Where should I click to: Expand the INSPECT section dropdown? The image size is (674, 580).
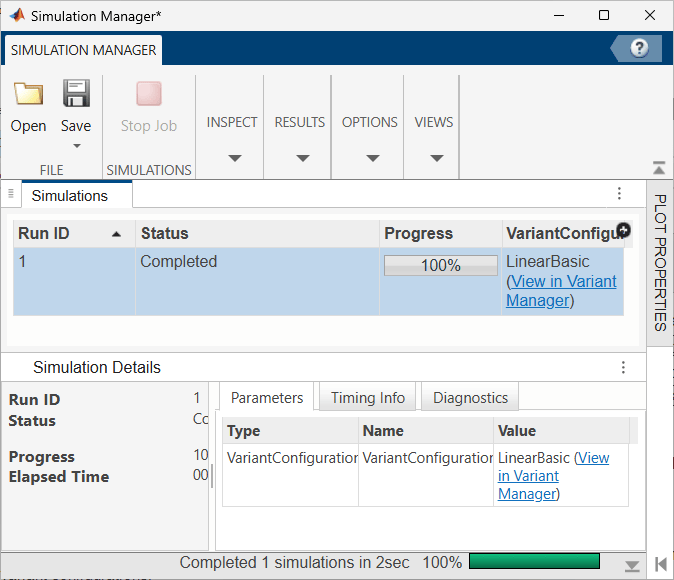tap(235, 158)
